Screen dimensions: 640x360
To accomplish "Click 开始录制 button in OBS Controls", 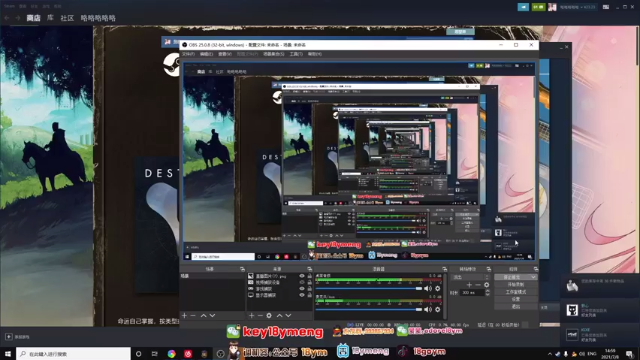I will [516, 284].
